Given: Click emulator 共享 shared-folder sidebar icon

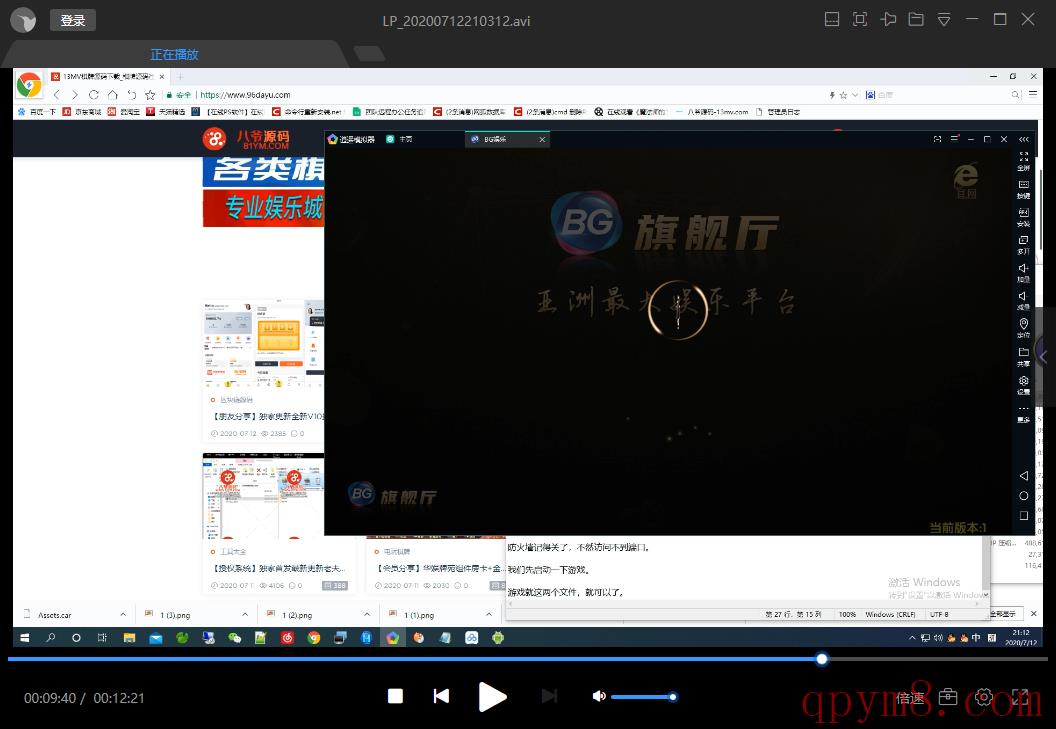Looking at the screenshot, I should pyautogui.click(x=1024, y=356).
